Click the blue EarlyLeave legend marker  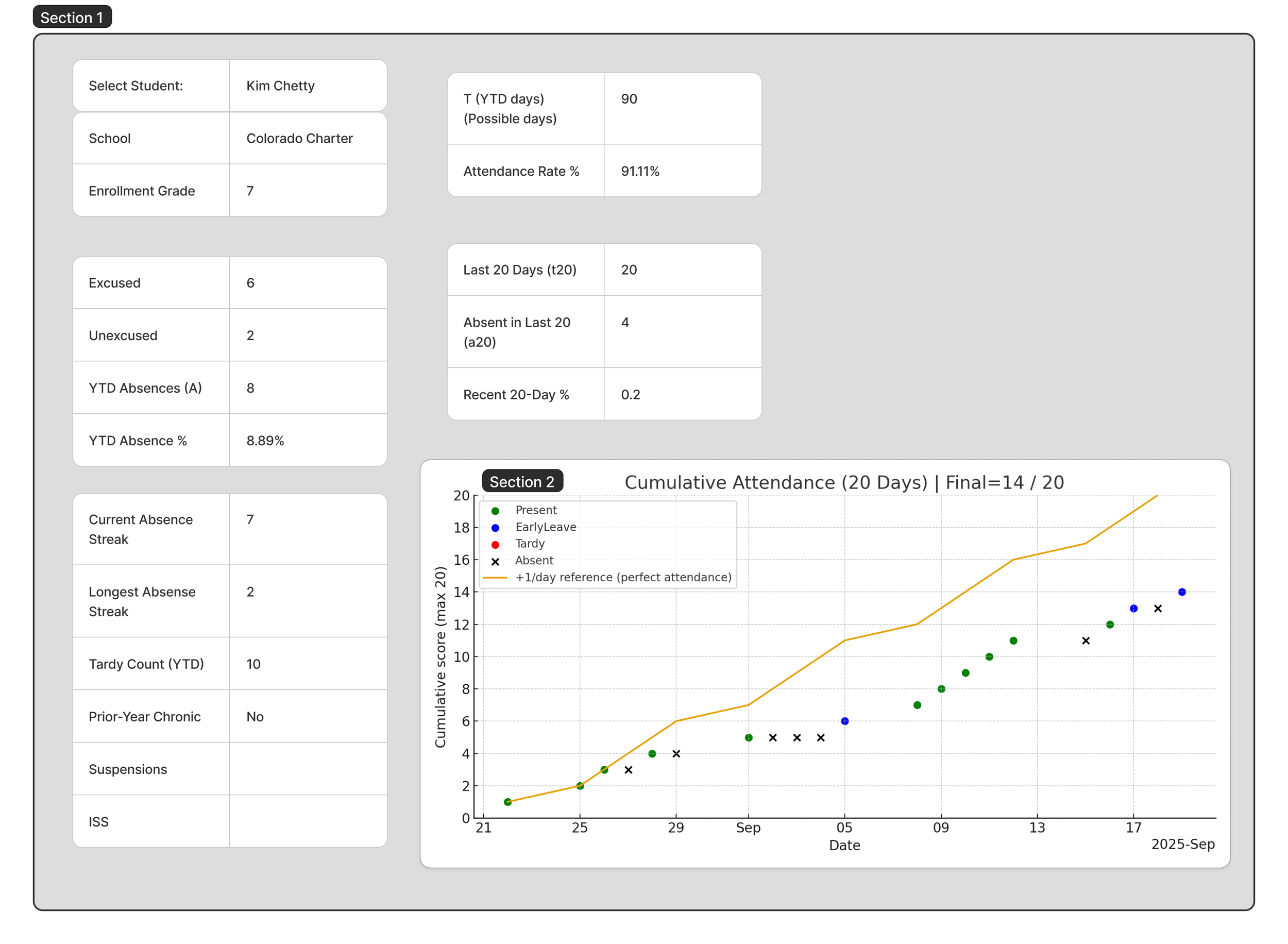coord(495,528)
